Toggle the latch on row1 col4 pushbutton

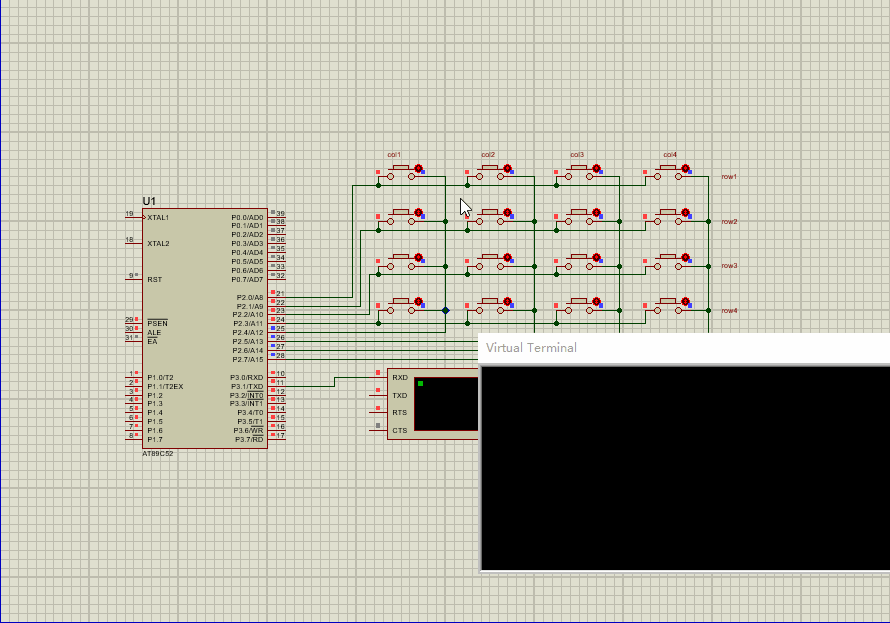[x=685, y=169]
